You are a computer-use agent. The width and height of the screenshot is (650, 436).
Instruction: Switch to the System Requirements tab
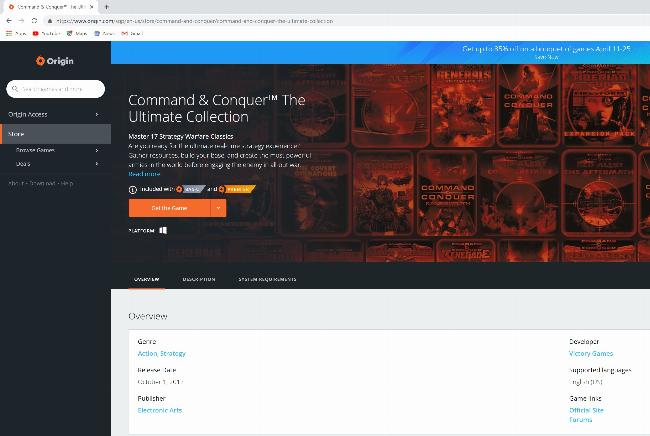(x=267, y=279)
